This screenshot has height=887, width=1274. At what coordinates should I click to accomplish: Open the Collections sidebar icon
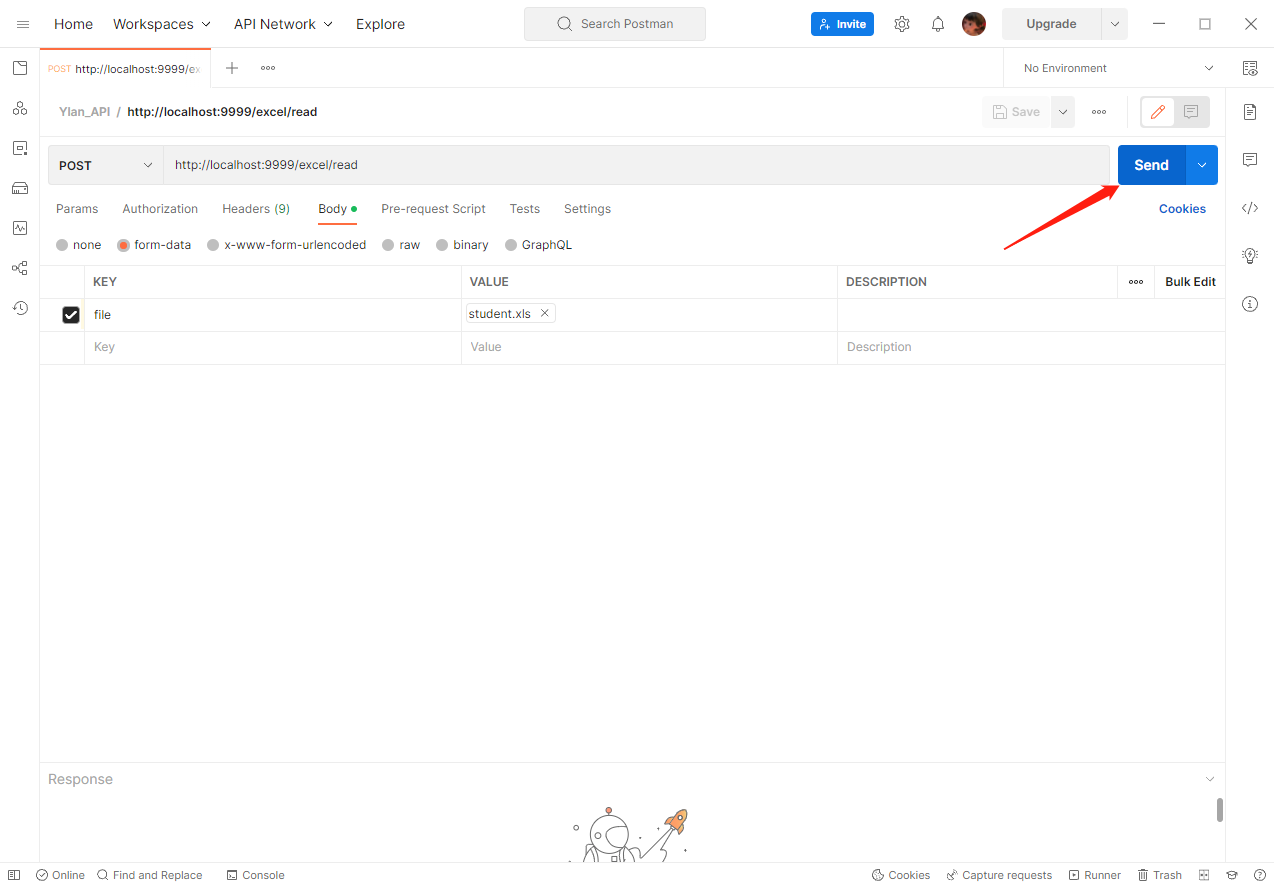[20, 68]
